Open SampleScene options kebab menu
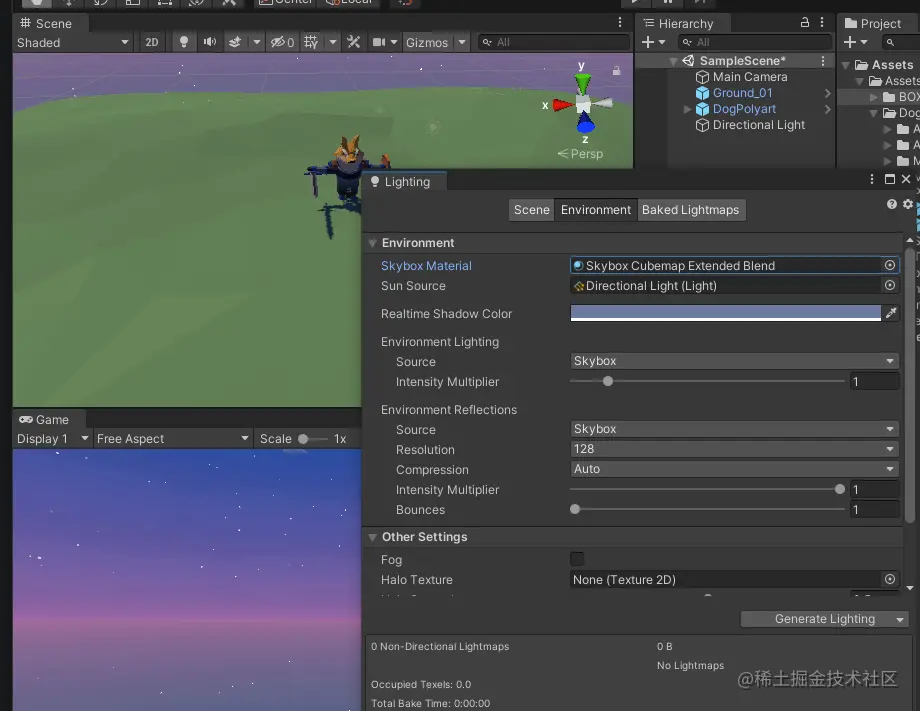Screen dimensions: 920x711 (823, 61)
